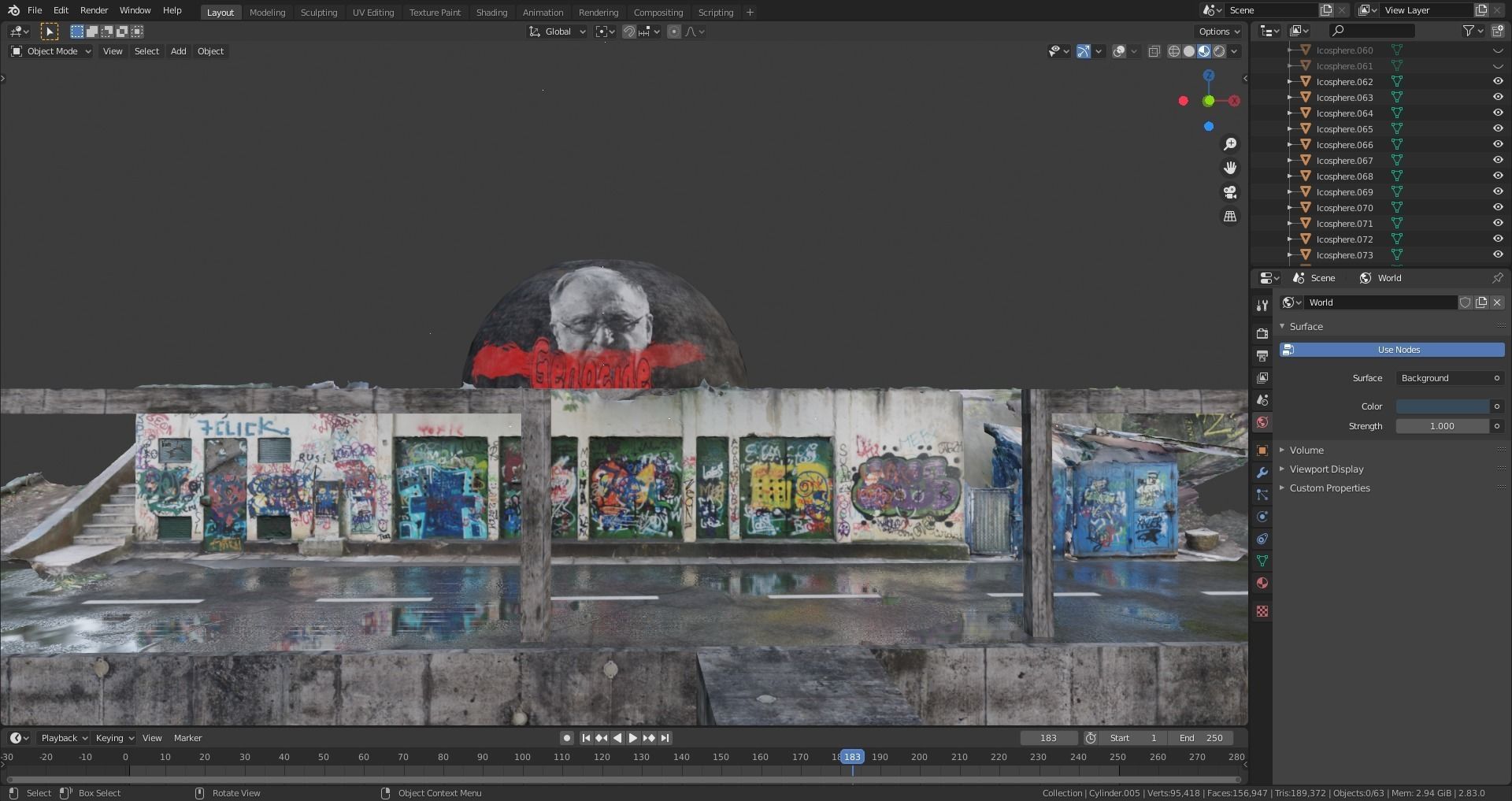1512x801 pixels.
Task: Open the Object Data mesh properties tab
Action: point(1262,561)
